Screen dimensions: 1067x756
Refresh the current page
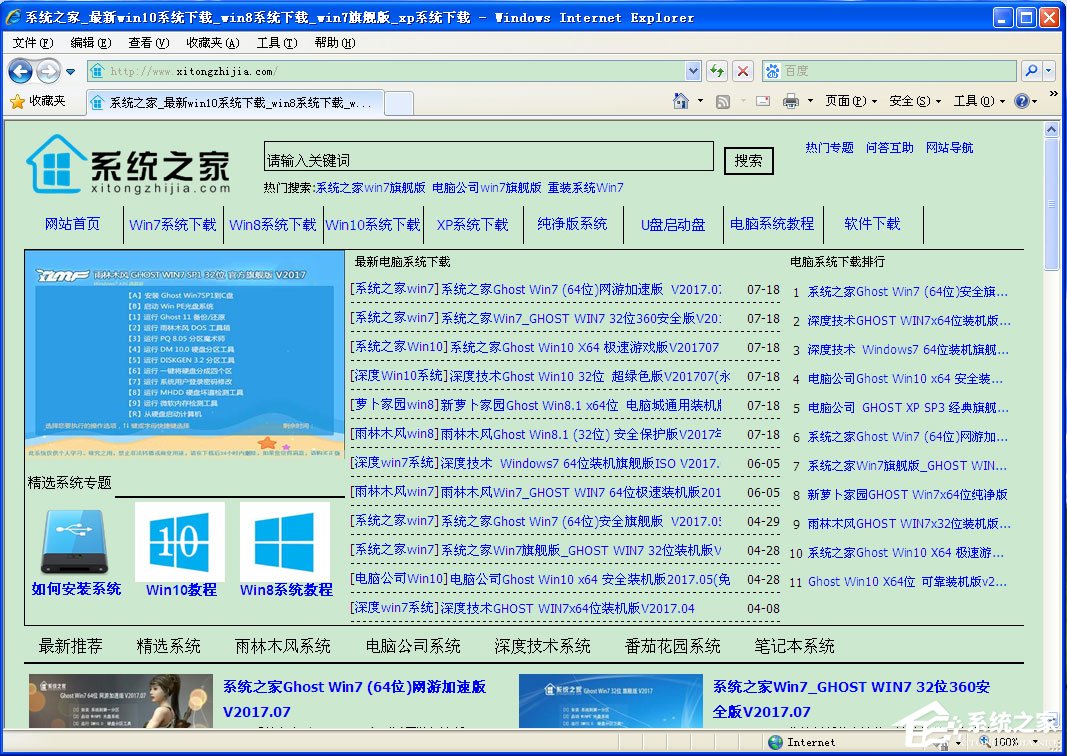[717, 72]
